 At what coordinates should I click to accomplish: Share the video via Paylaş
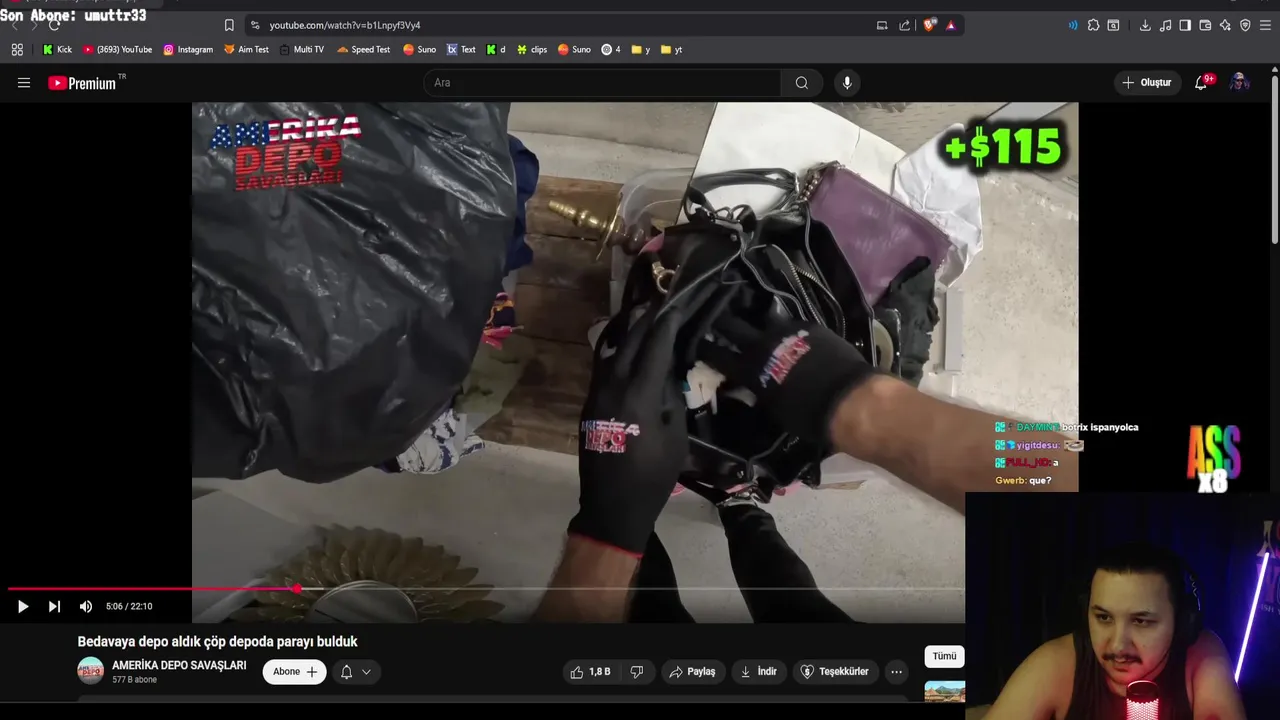(692, 672)
